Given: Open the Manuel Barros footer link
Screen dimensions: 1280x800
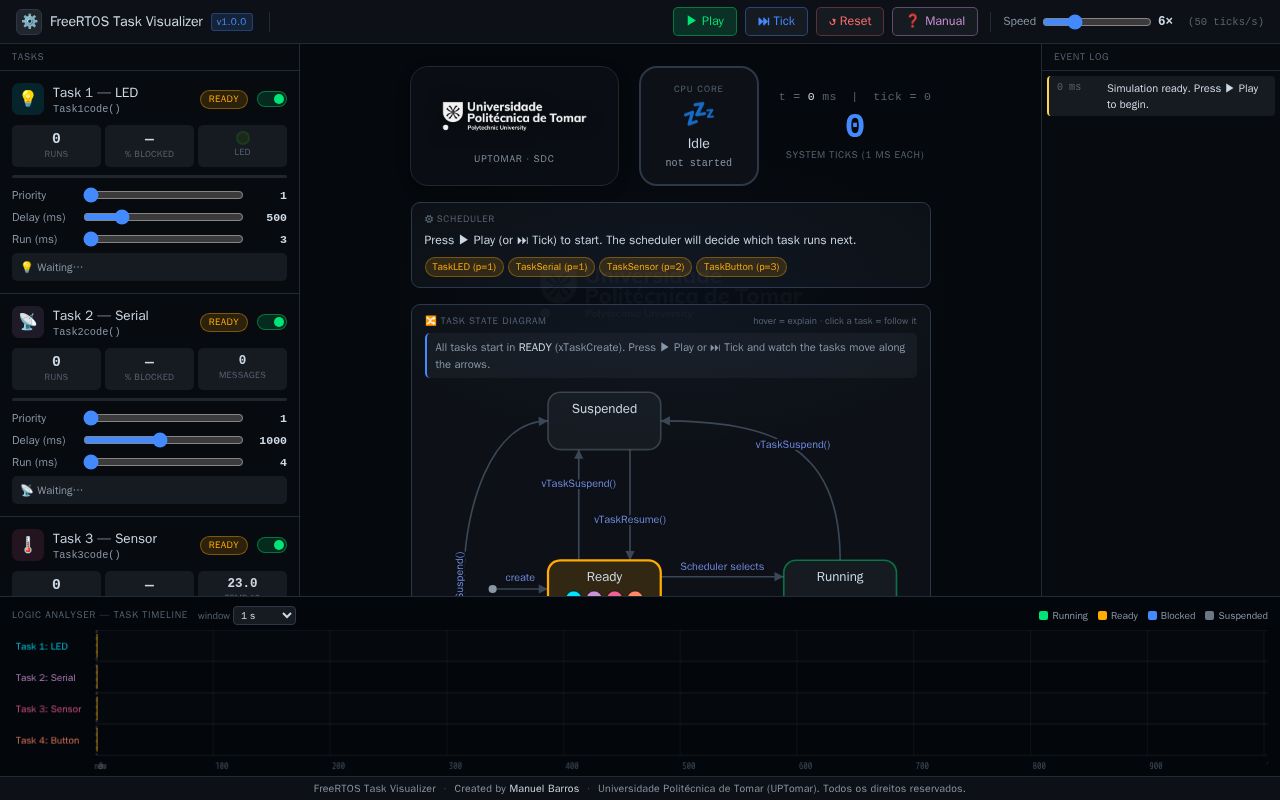Looking at the screenshot, I should [544, 789].
